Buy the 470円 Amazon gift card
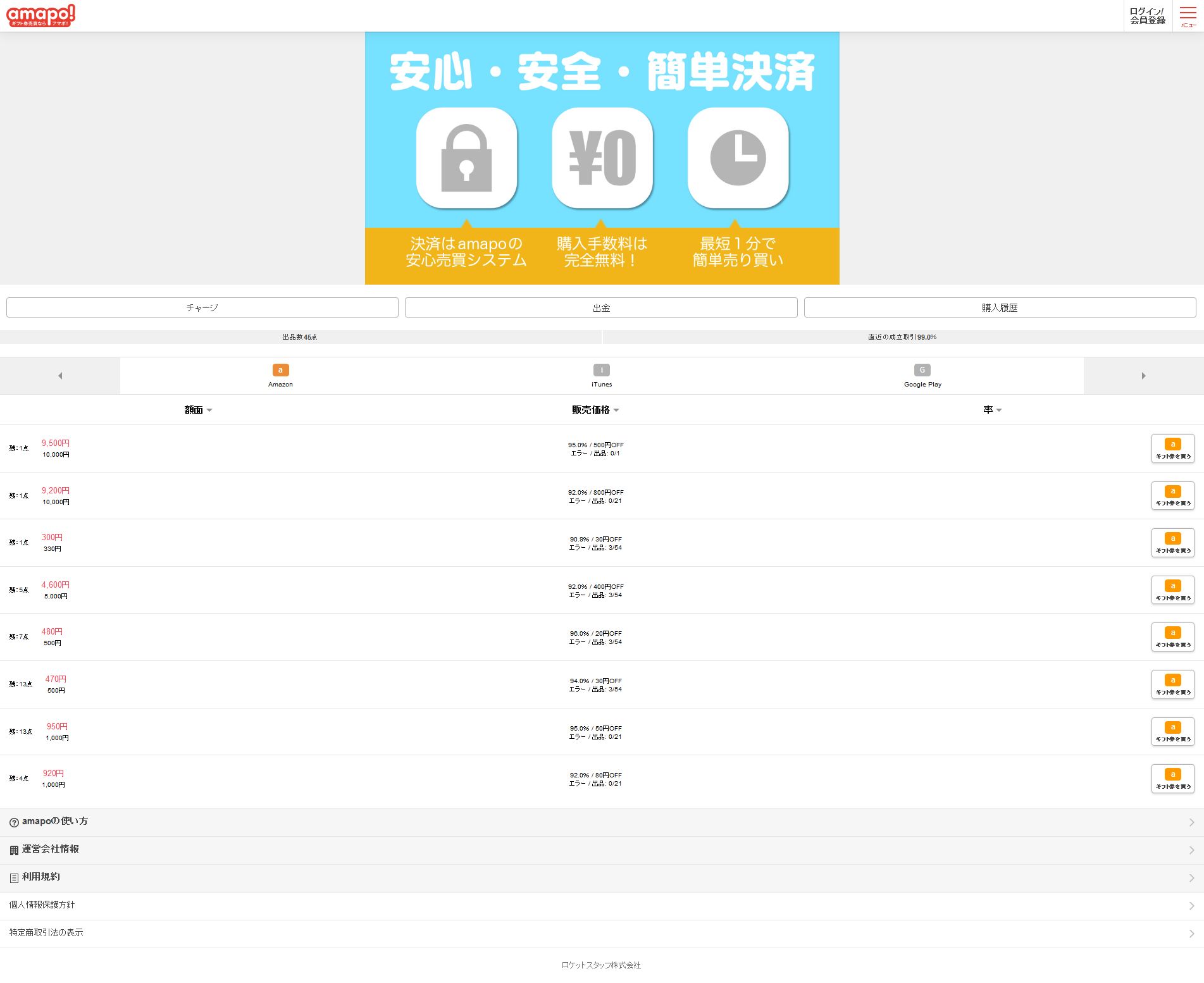Screen dimensions: 1204x983 click(x=1173, y=684)
